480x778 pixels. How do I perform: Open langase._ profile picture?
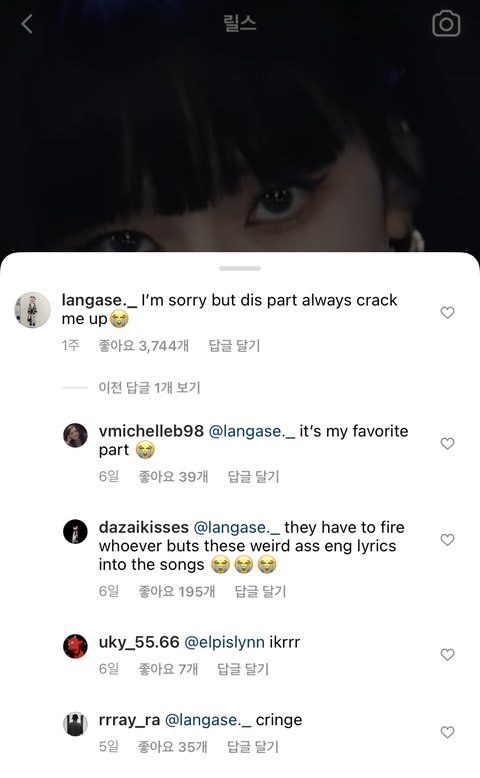click(x=32, y=310)
